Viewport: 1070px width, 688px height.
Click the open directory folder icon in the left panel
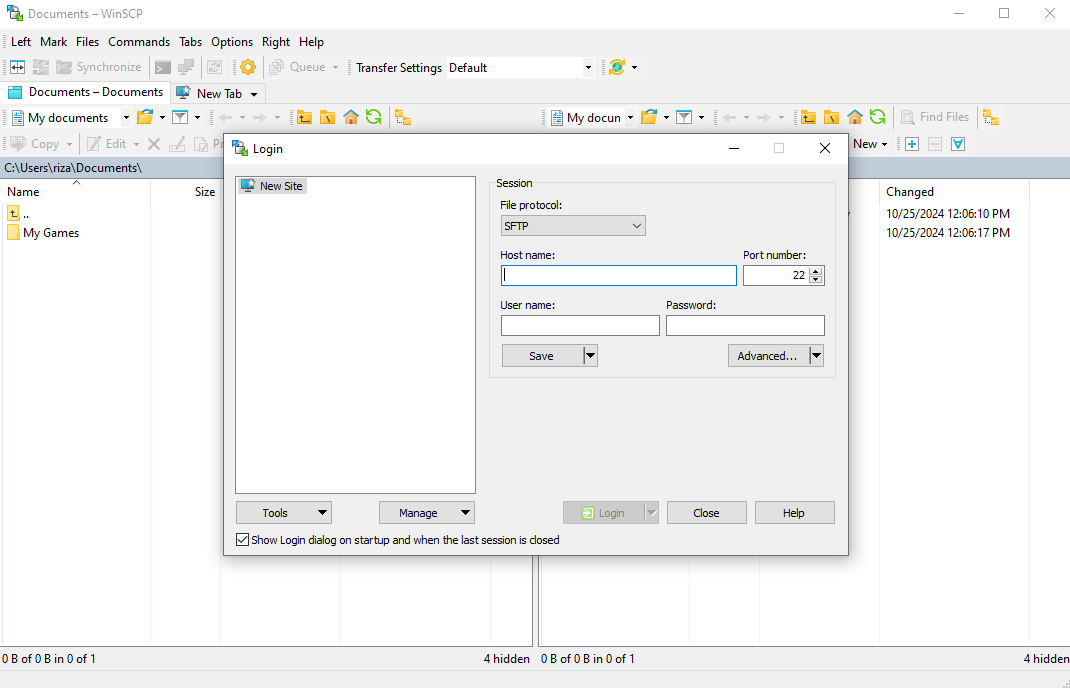[x=145, y=117]
